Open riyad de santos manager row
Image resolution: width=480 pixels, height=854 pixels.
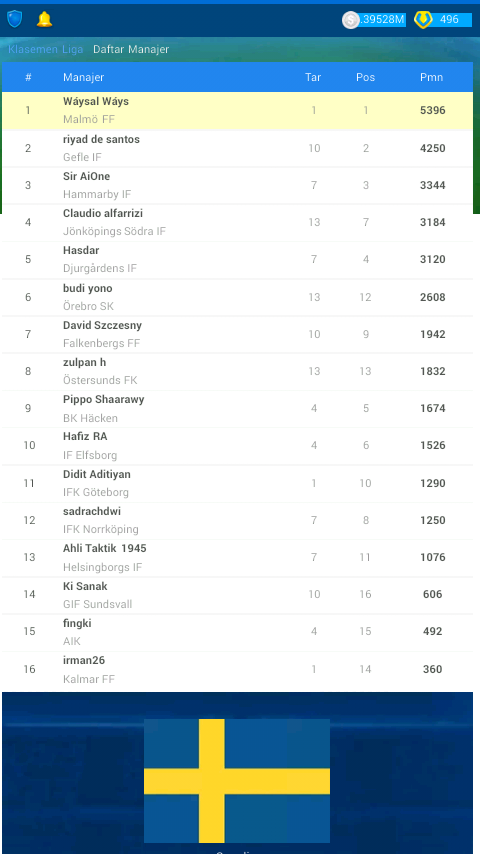(x=238, y=148)
